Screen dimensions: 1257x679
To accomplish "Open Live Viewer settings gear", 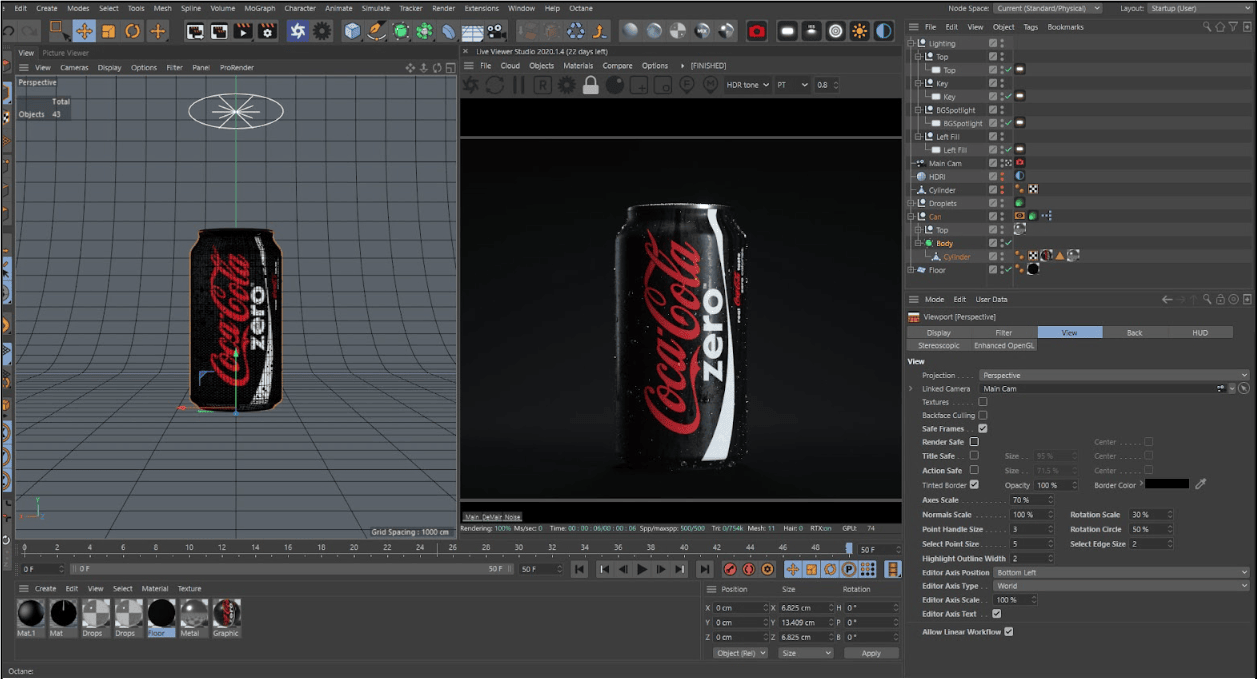I will (566, 85).
